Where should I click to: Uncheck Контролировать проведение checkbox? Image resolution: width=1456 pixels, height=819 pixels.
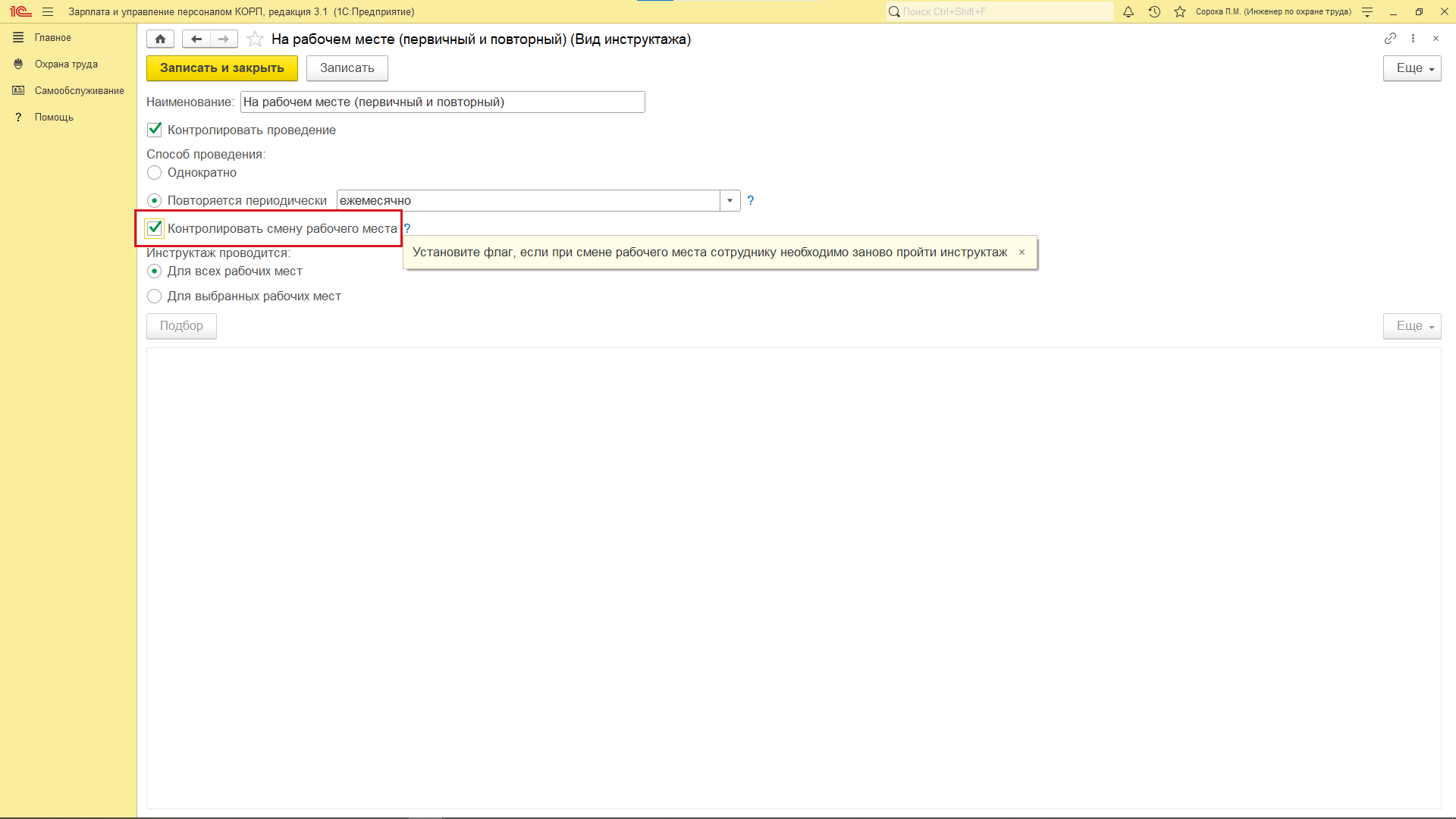click(155, 130)
